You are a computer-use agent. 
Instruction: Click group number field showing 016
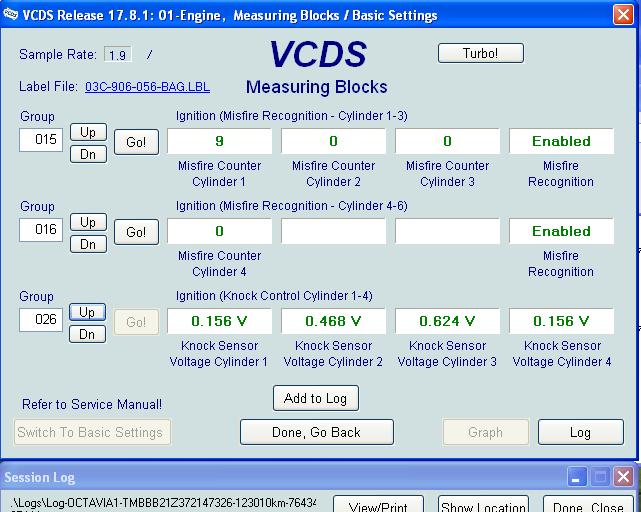click(x=41, y=229)
